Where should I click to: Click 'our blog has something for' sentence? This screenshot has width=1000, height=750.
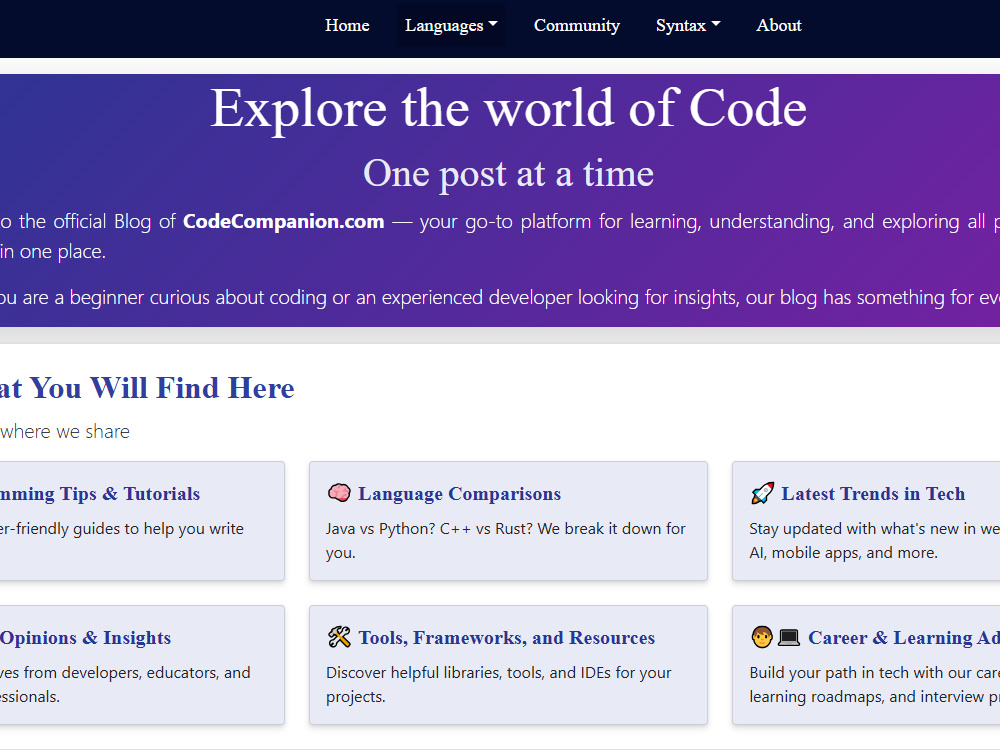coord(860,297)
